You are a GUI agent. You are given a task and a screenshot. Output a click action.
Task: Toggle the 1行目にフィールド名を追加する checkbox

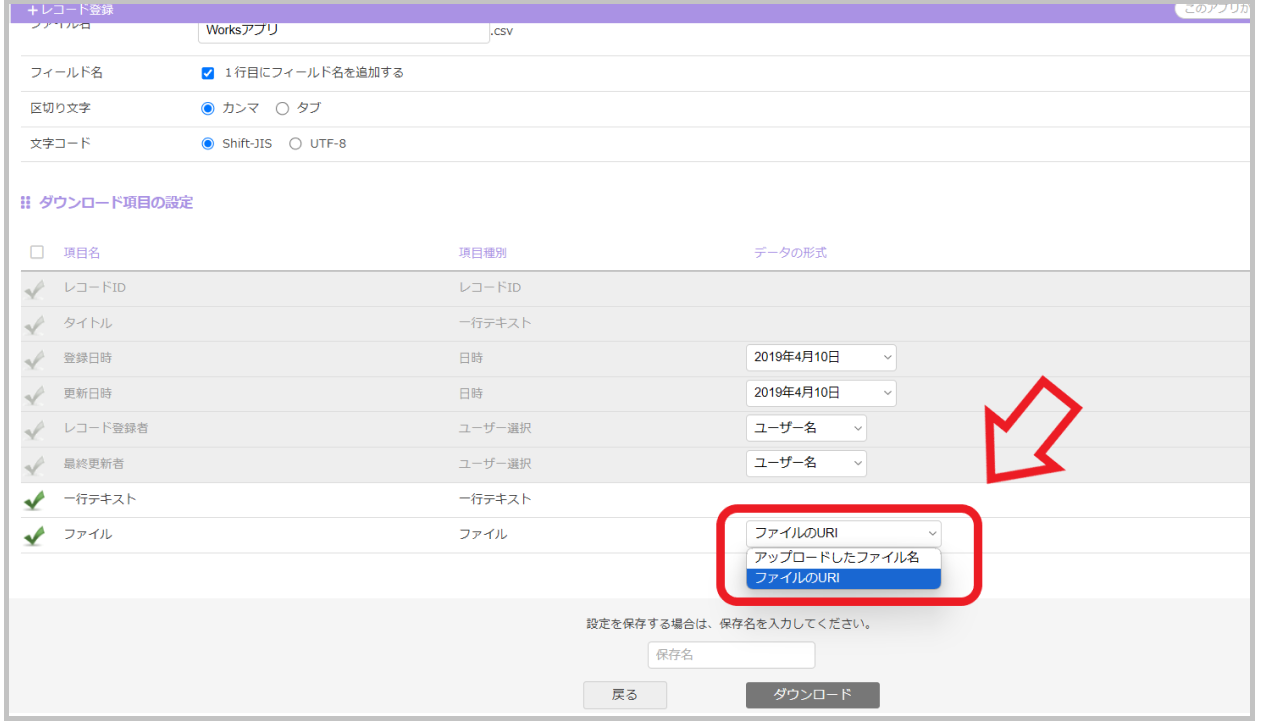pyautogui.click(x=208, y=73)
